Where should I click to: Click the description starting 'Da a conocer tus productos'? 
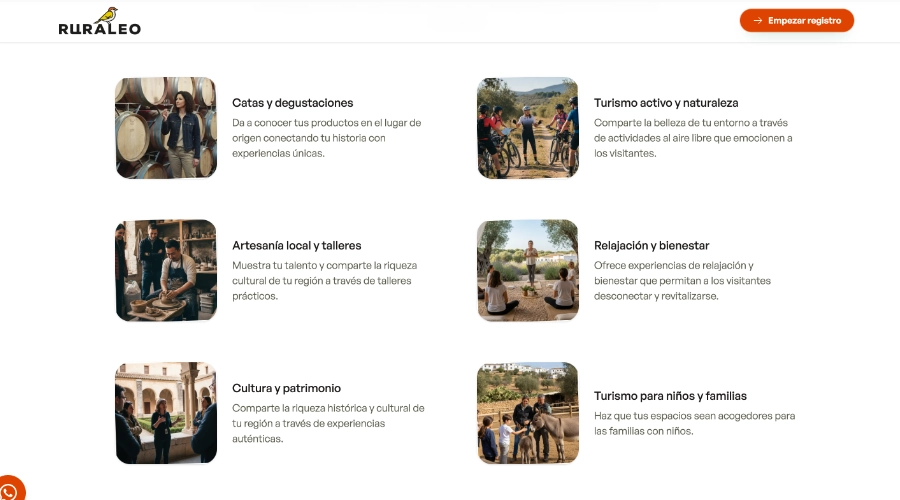coord(327,138)
